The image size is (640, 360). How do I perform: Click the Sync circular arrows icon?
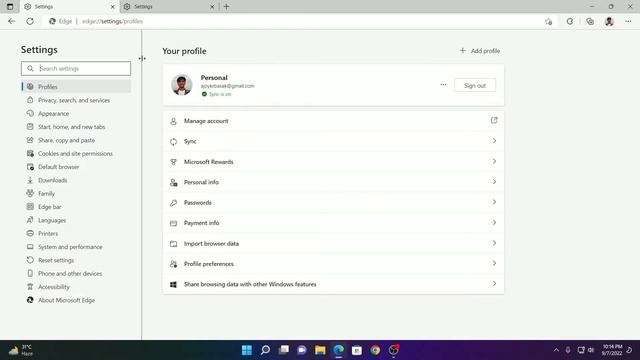click(x=173, y=142)
